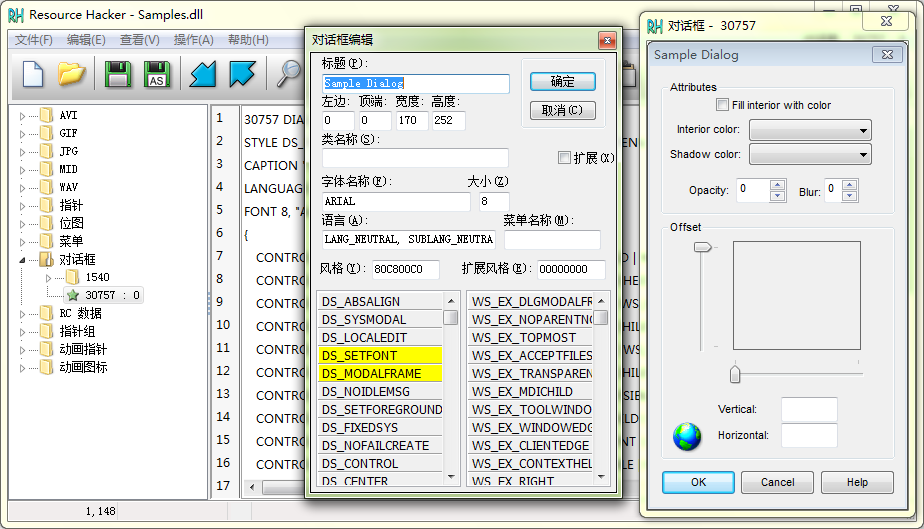Expand the 菜单 tree folder

(23, 241)
